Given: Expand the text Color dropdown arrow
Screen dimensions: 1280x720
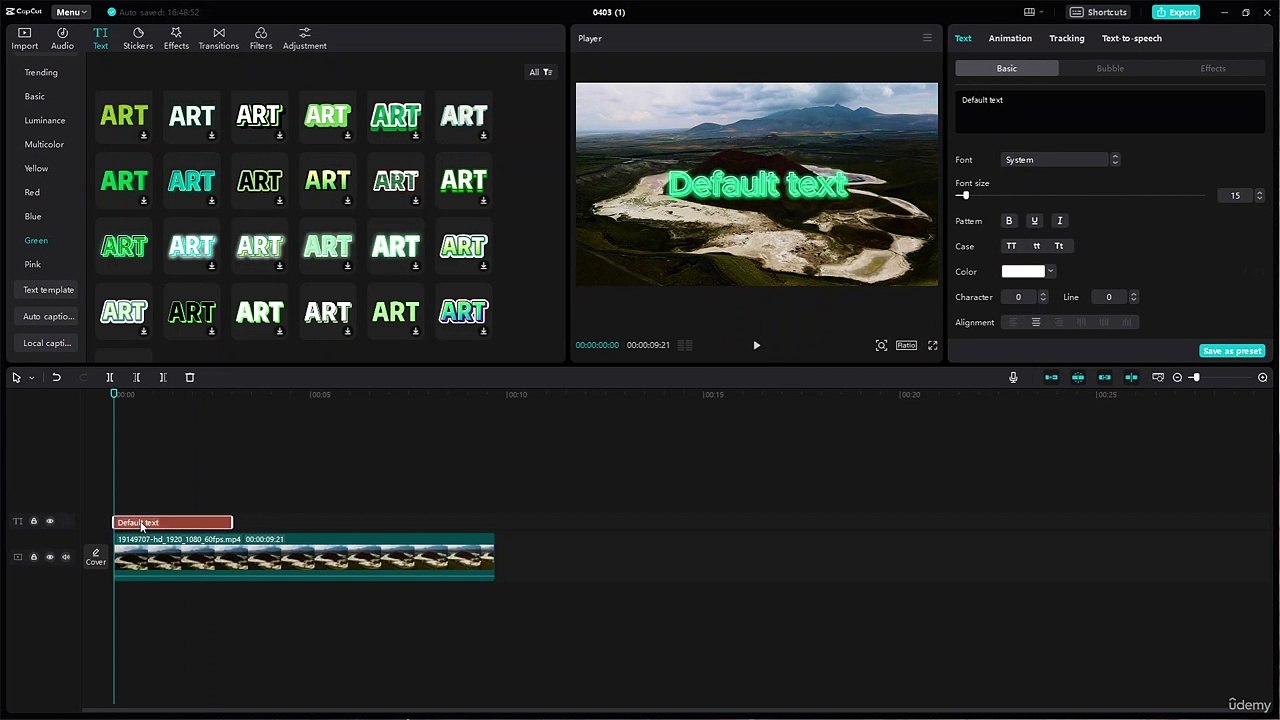Looking at the screenshot, I should (1050, 271).
